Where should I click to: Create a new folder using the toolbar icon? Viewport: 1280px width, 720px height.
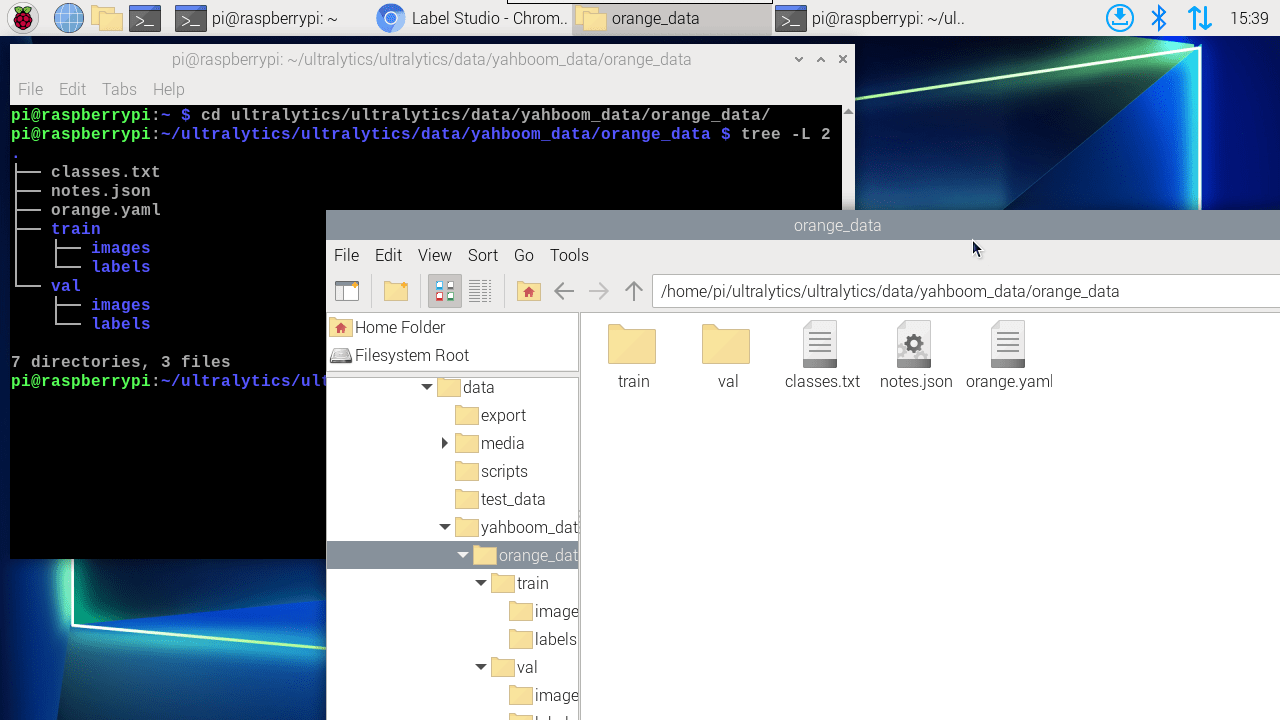[x=396, y=291]
